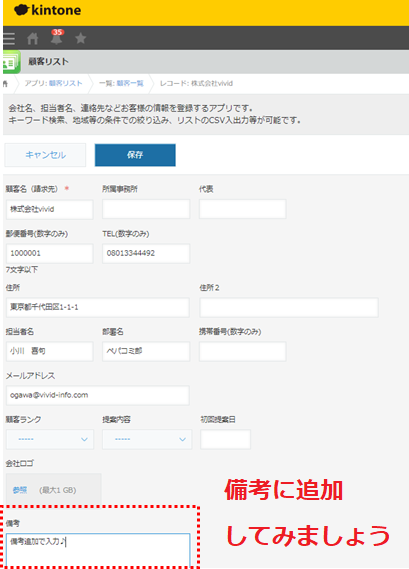Image resolution: width=409 pixels, height=569 pixels.
Task: Click the キャンセル button
Action: 45,155
